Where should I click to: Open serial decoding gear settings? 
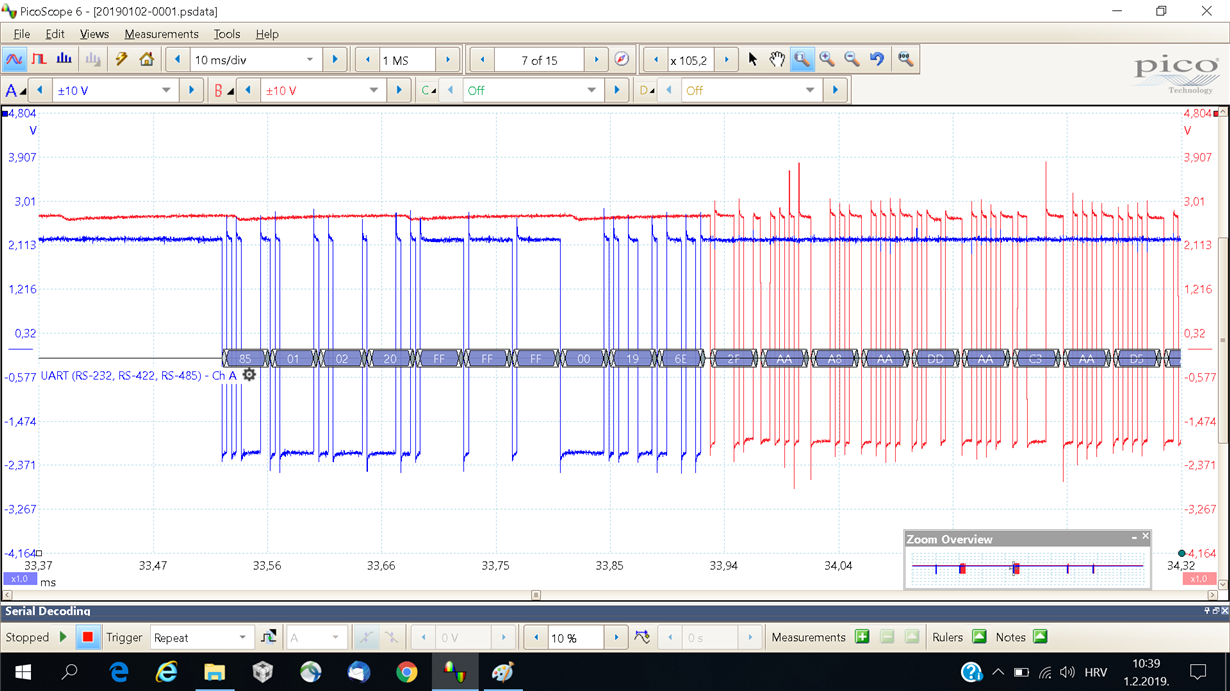tap(249, 375)
